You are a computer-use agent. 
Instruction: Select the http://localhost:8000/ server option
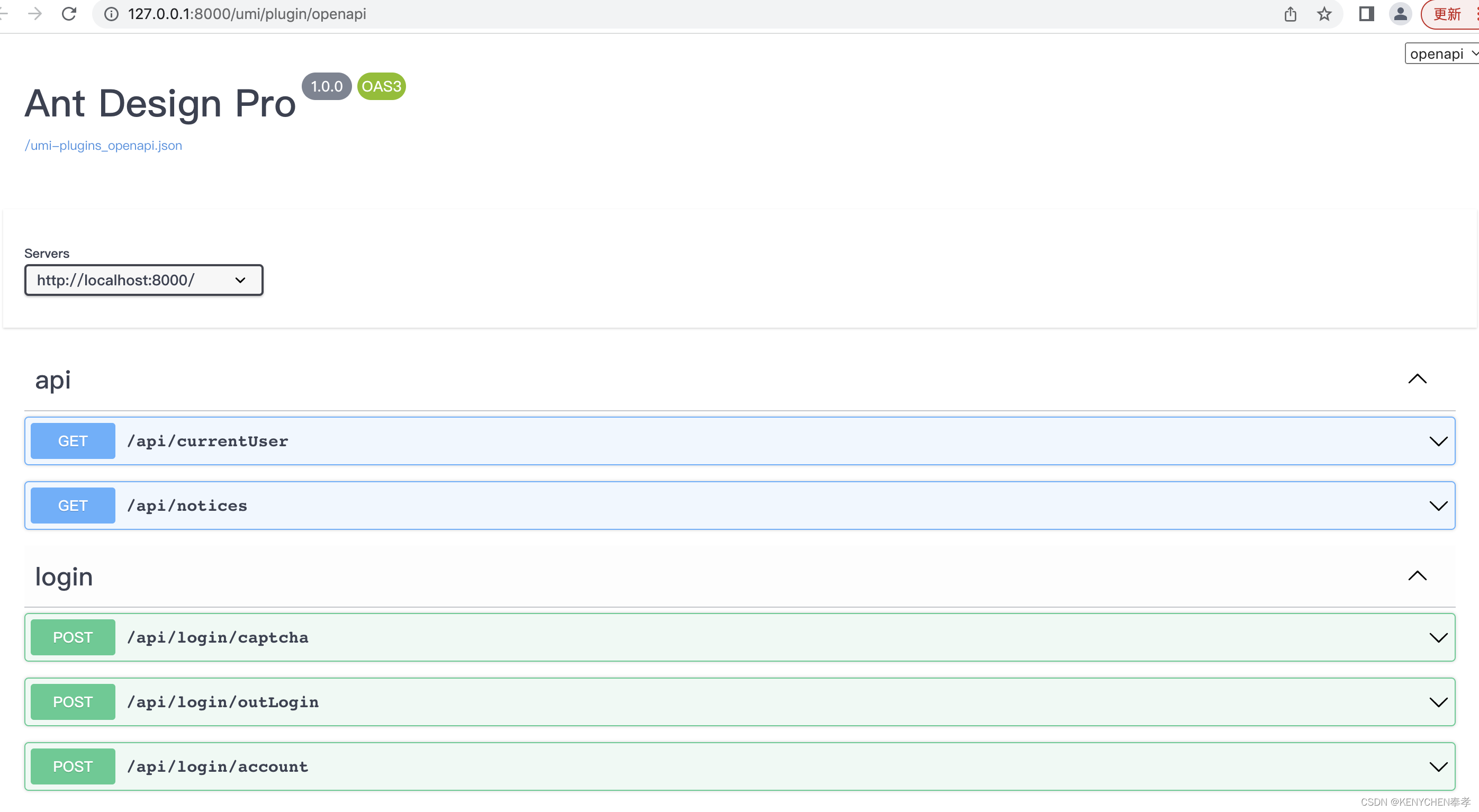click(143, 280)
